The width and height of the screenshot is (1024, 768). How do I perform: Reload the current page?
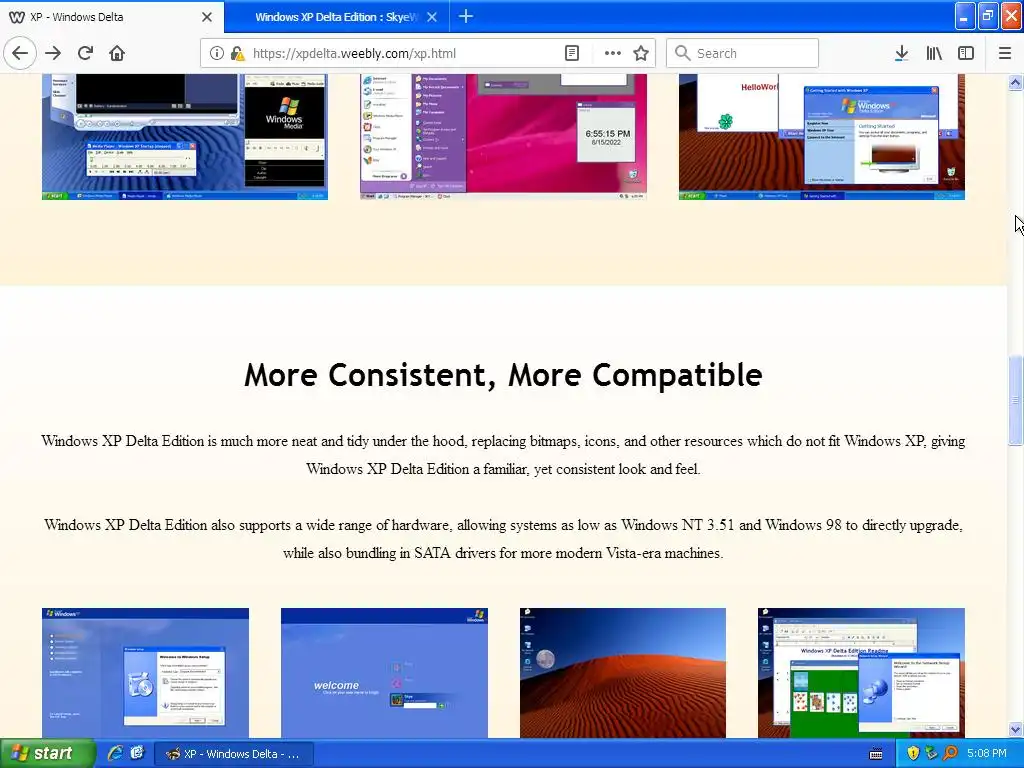(x=85, y=53)
